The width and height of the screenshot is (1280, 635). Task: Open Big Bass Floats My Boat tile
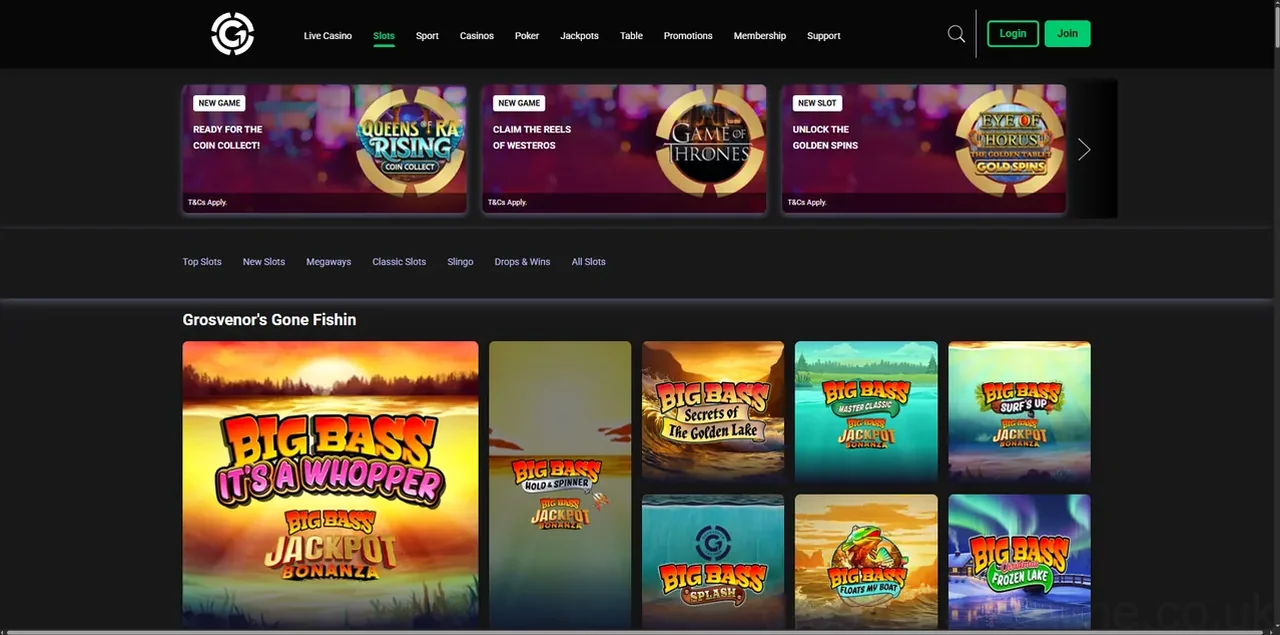[x=866, y=561]
